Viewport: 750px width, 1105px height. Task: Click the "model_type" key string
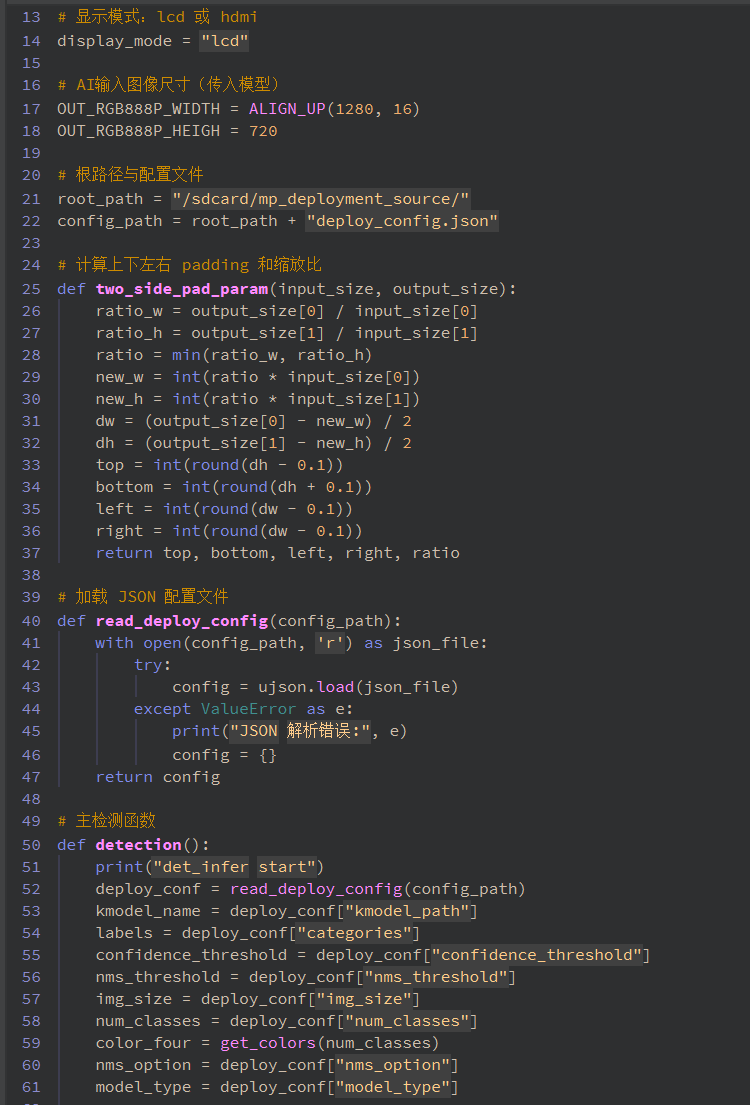coord(397,1087)
